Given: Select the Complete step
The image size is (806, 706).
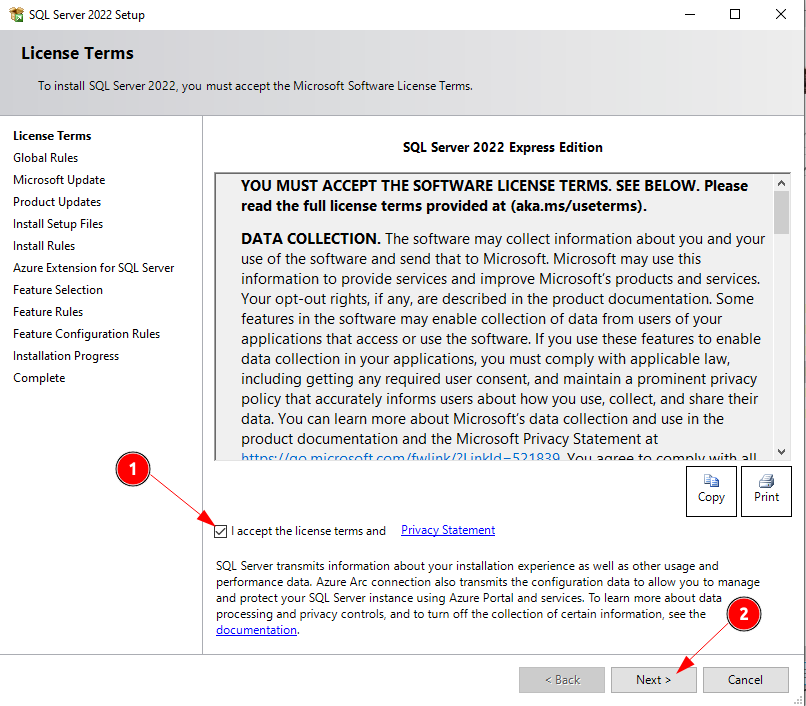Looking at the screenshot, I should point(39,378).
